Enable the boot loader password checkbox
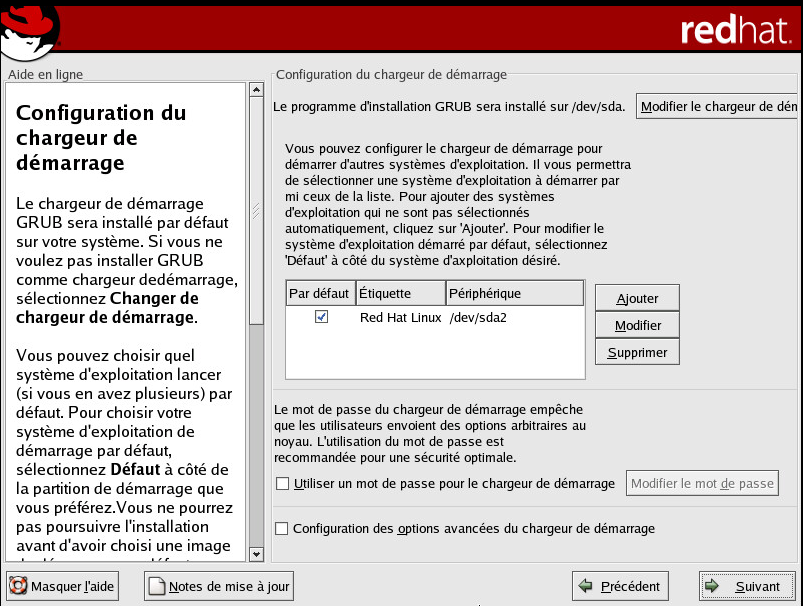Viewport: 803px width, 606px height. point(282,484)
